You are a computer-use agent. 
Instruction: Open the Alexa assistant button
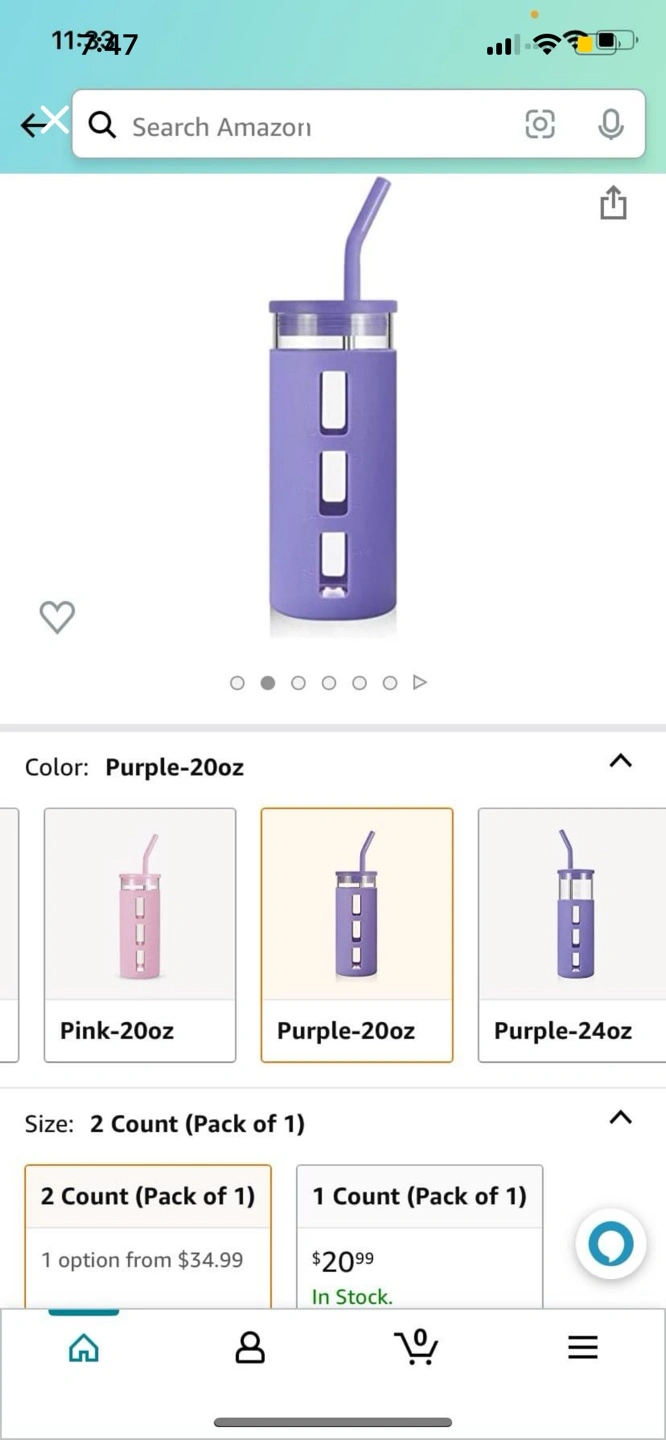tap(611, 1245)
